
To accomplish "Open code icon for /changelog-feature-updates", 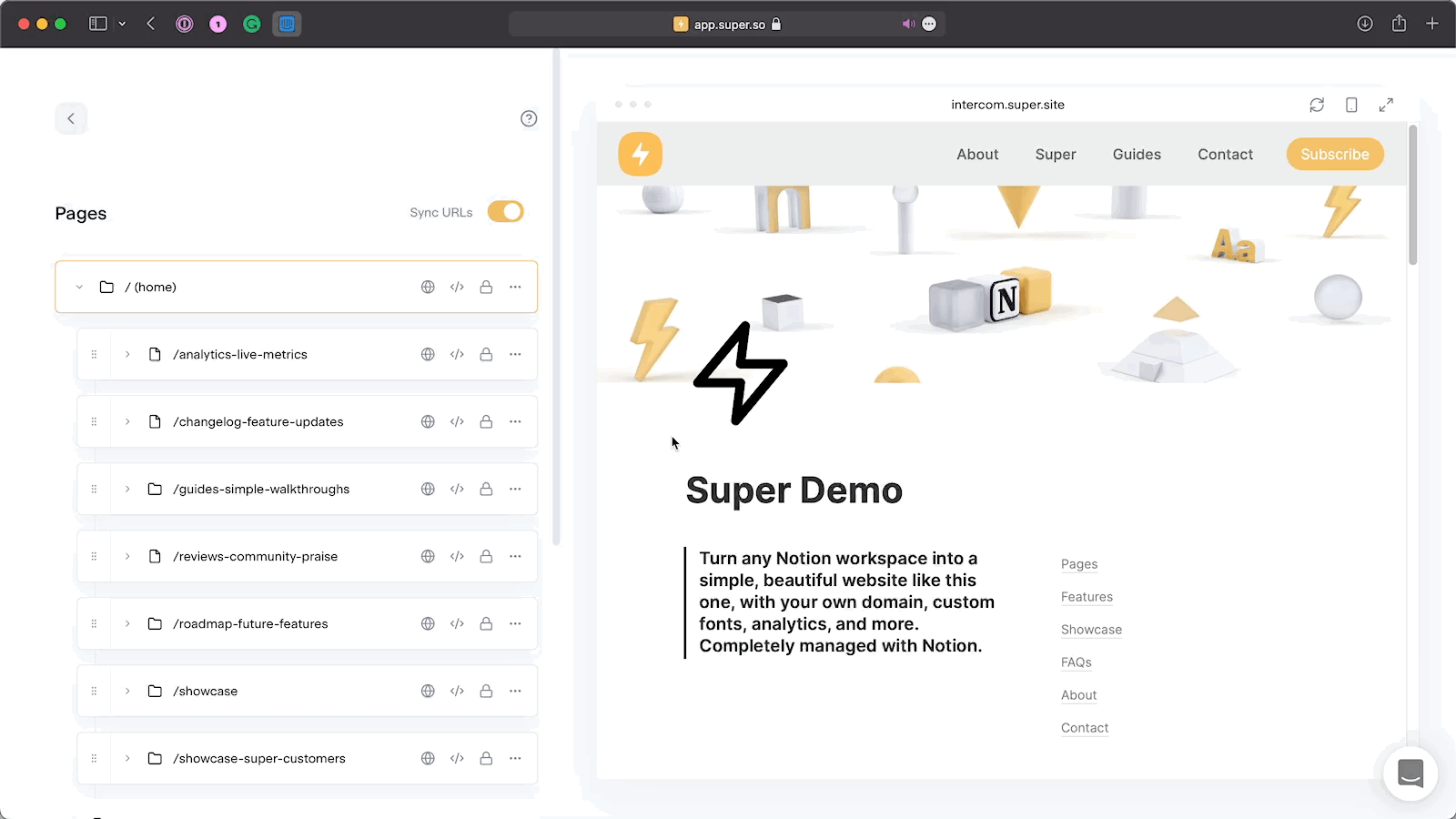I will [x=457, y=421].
